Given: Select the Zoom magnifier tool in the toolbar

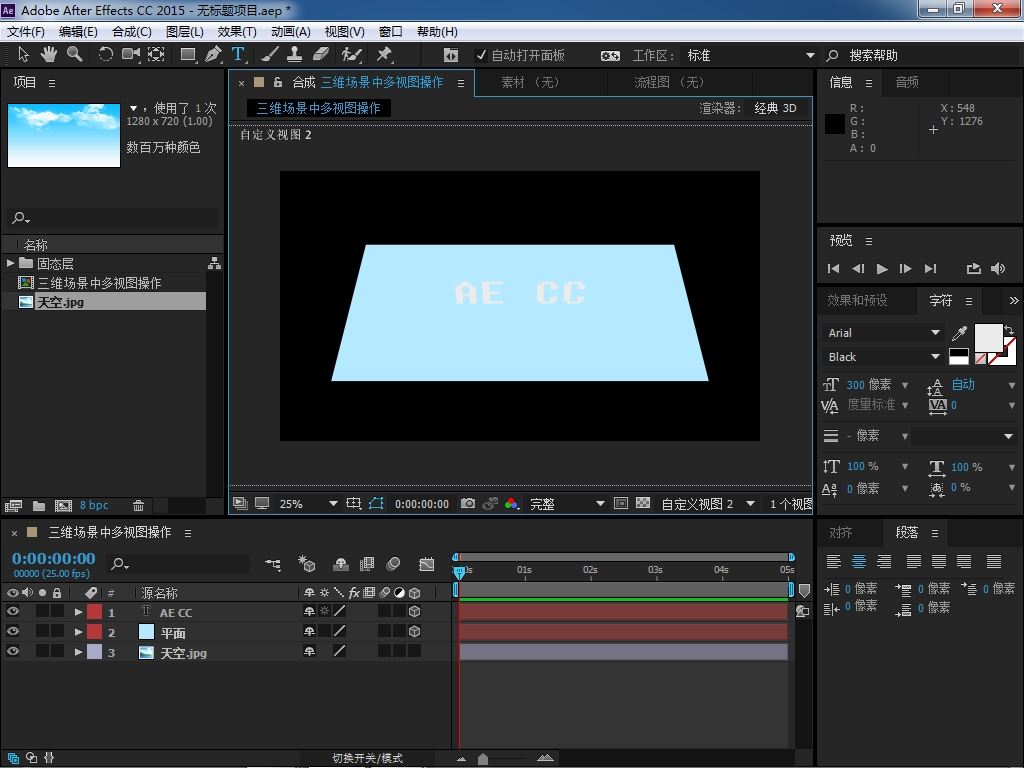Looking at the screenshot, I should (74, 55).
